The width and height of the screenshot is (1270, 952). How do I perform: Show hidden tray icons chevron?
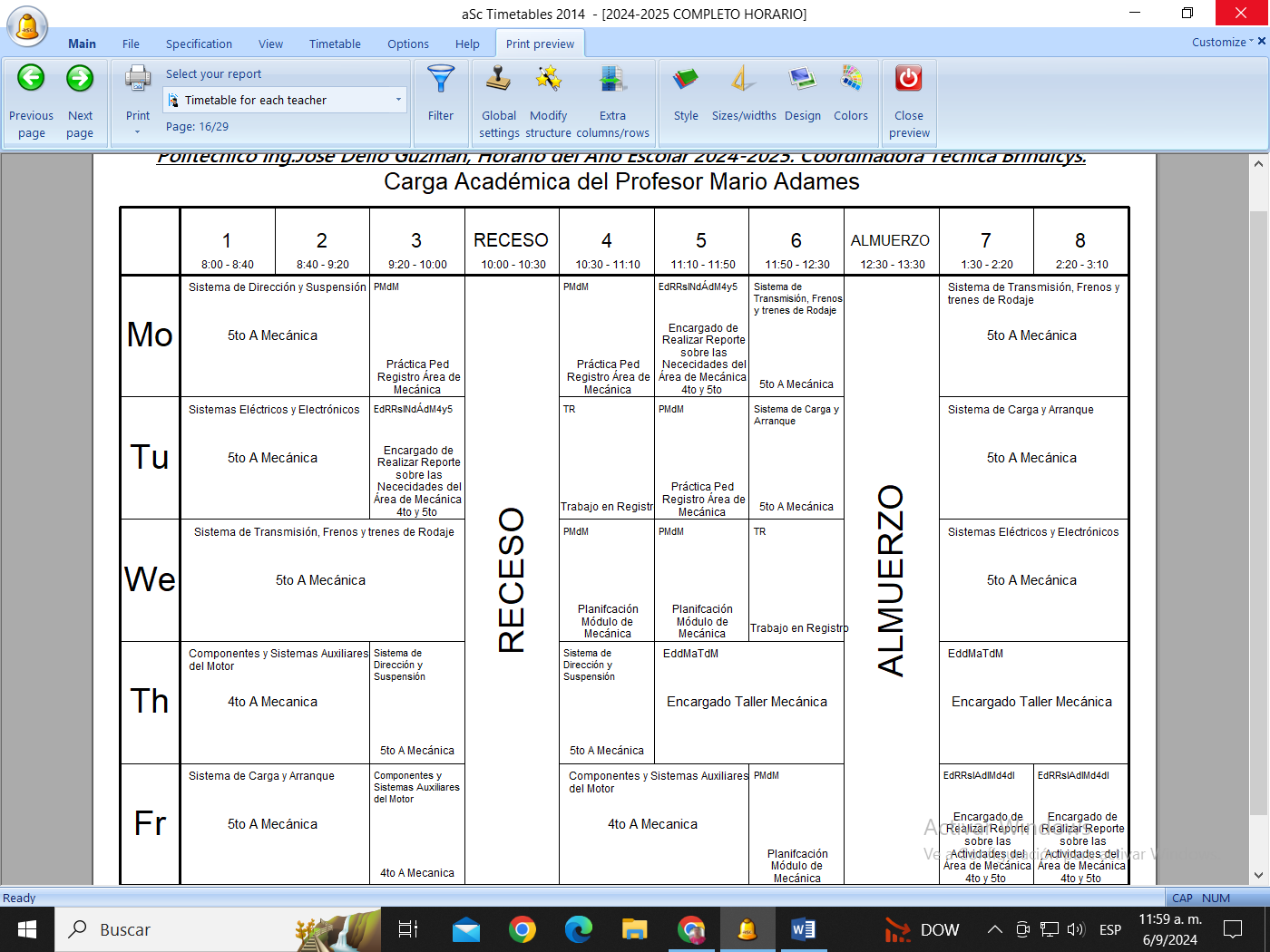tap(995, 929)
